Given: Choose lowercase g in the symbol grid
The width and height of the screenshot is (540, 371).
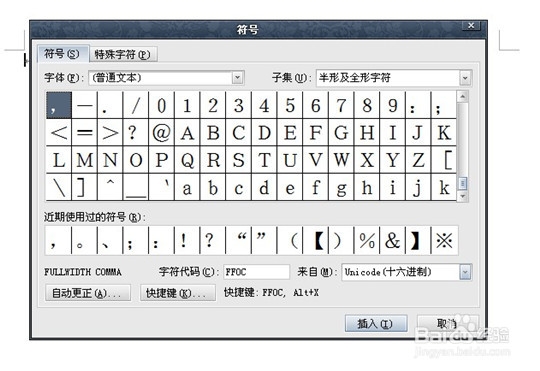Looking at the screenshot, I should coord(341,187).
